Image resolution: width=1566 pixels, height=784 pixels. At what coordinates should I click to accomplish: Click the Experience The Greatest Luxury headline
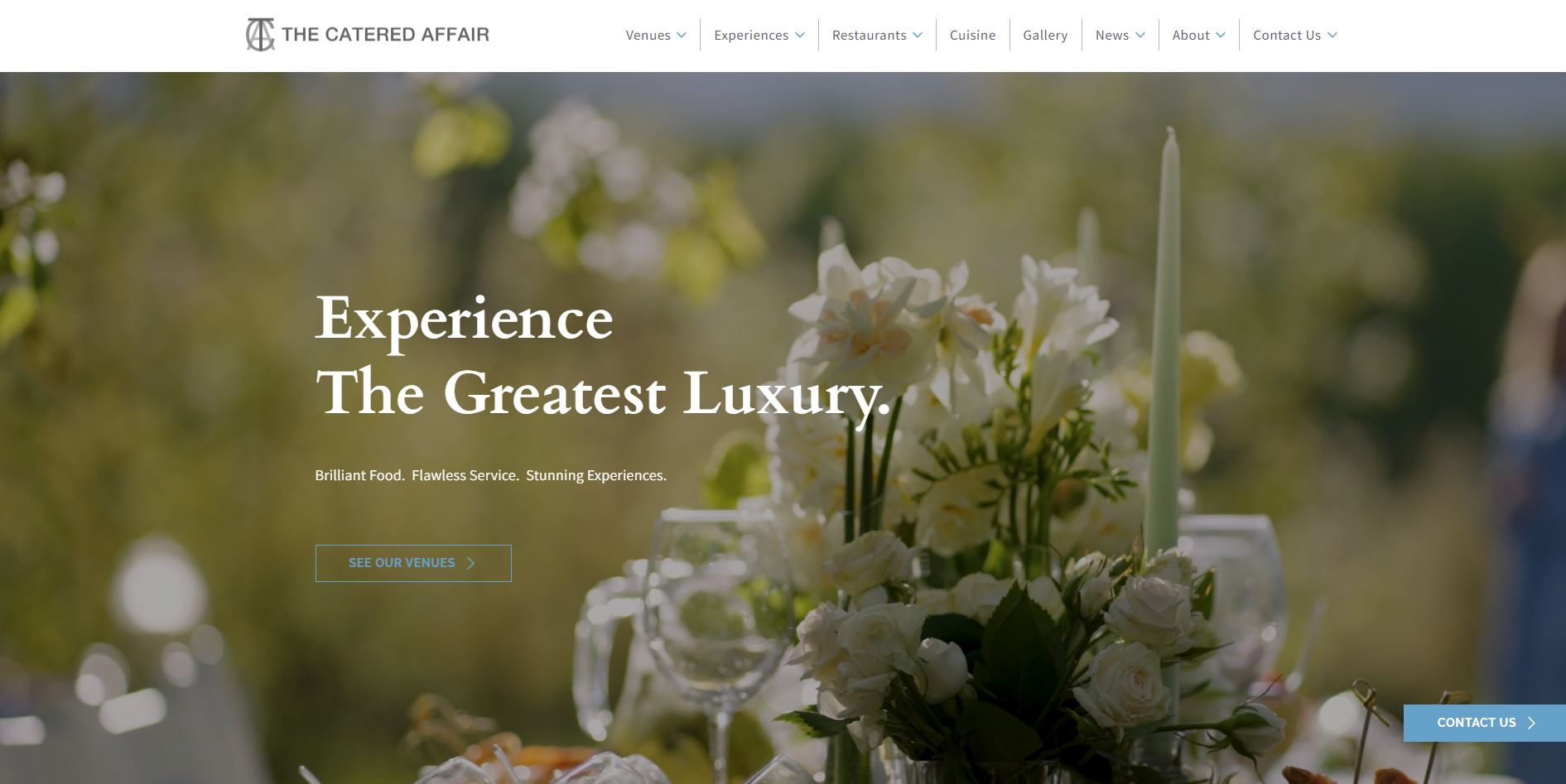pos(603,356)
